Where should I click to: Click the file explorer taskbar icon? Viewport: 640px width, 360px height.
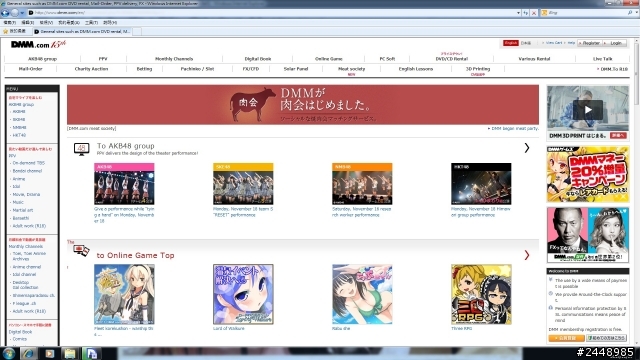coord(70,353)
